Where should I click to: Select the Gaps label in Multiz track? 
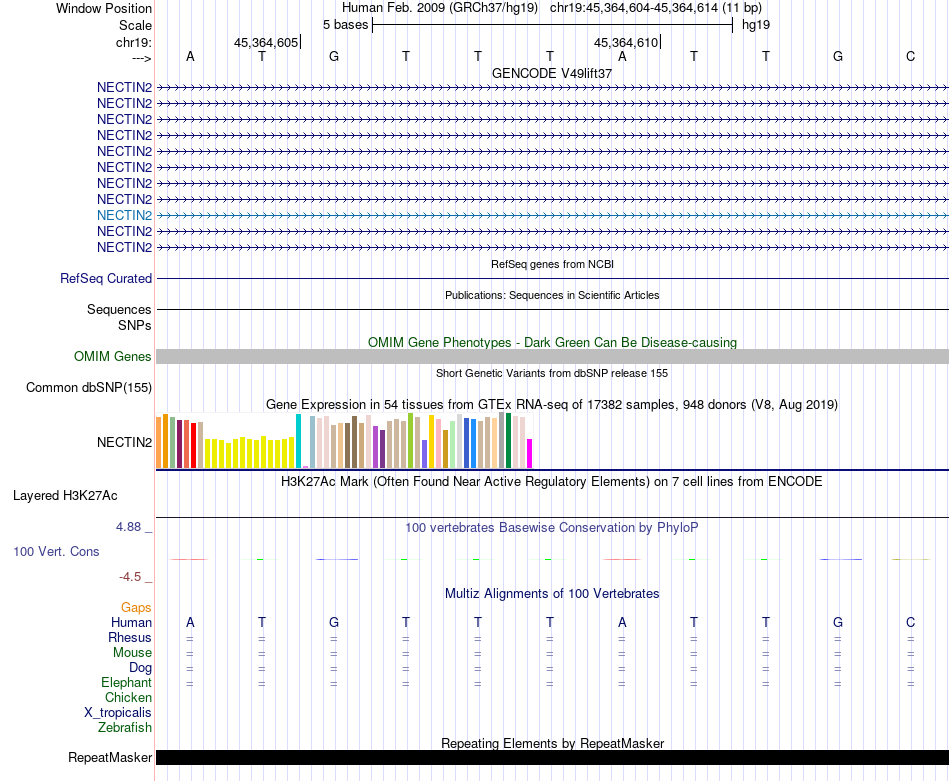(x=136, y=608)
